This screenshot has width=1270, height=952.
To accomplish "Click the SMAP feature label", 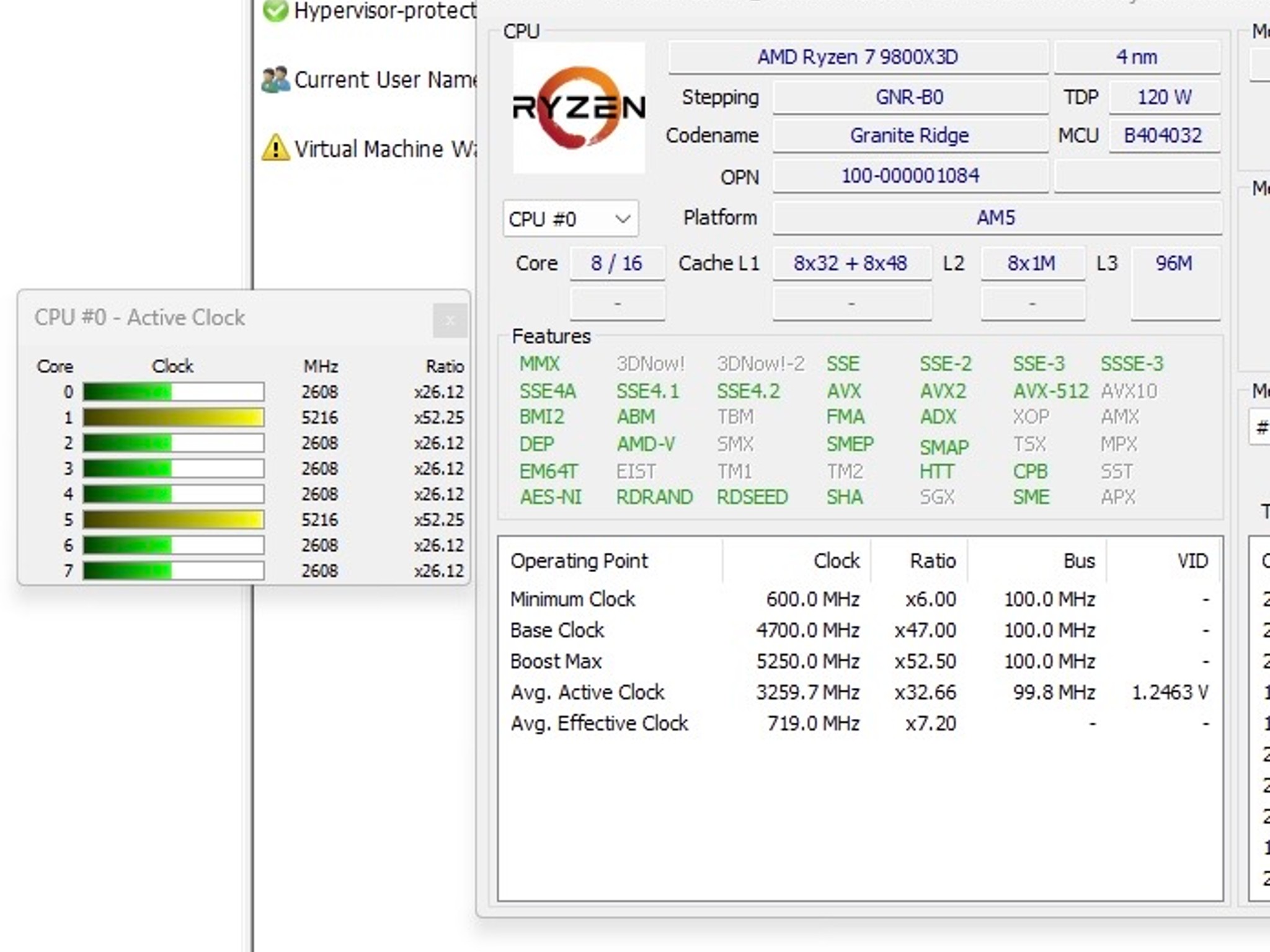I will 944,447.
